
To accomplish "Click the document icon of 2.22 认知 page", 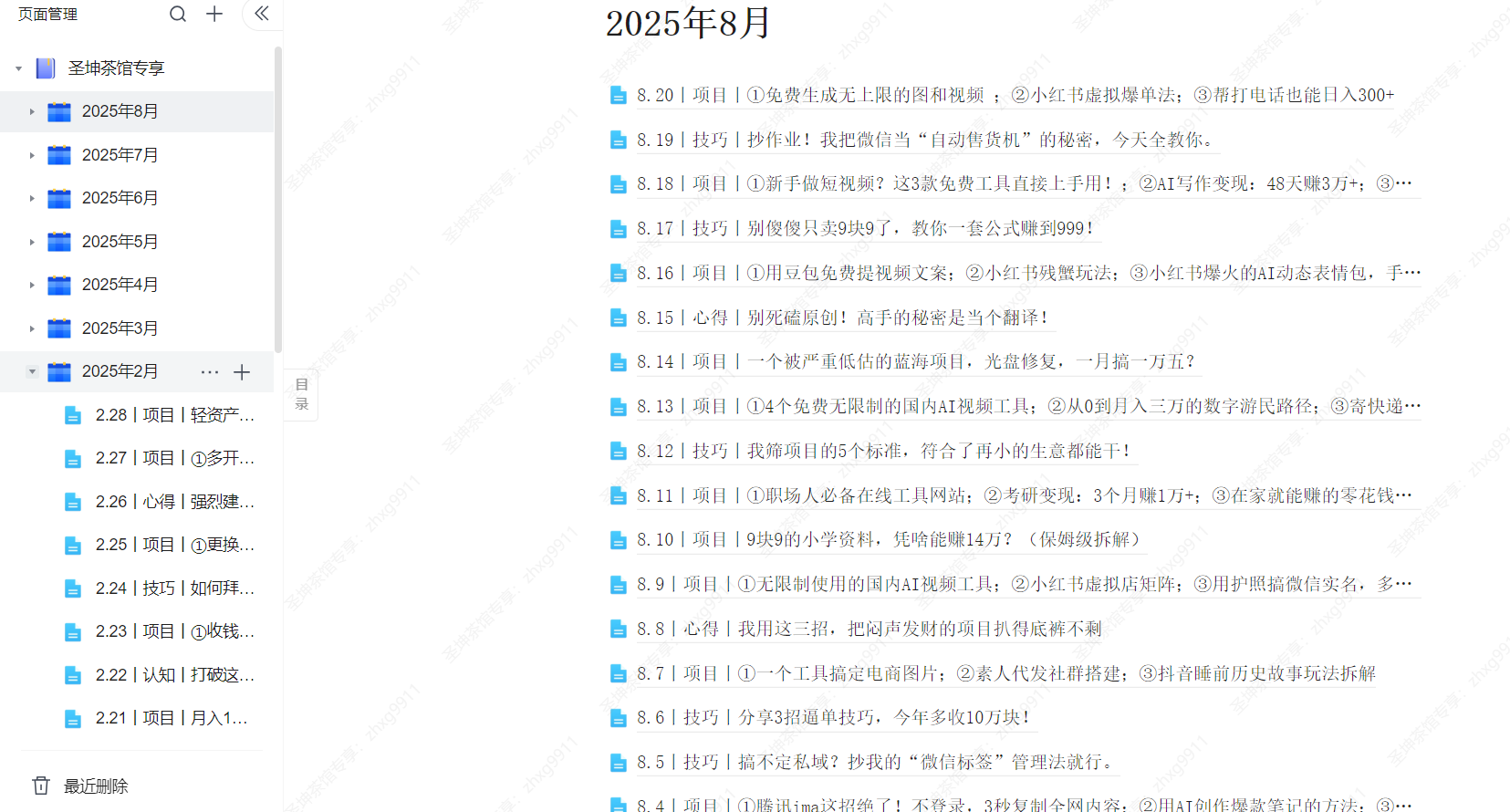I will [73, 676].
